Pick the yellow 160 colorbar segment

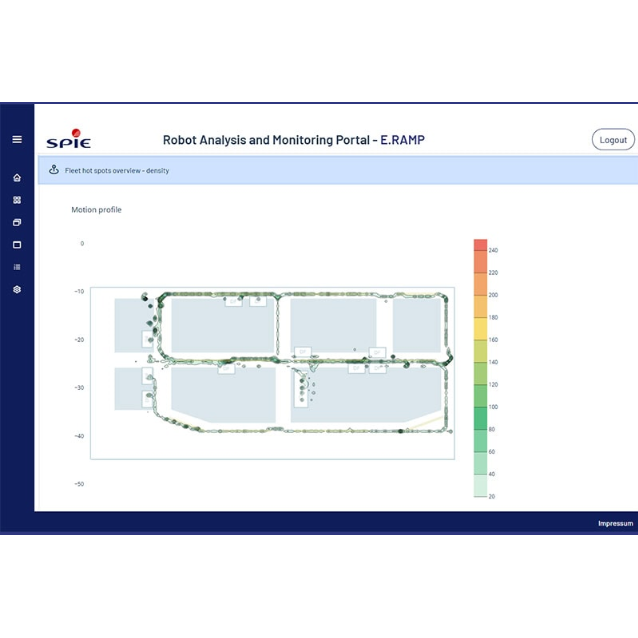480,329
